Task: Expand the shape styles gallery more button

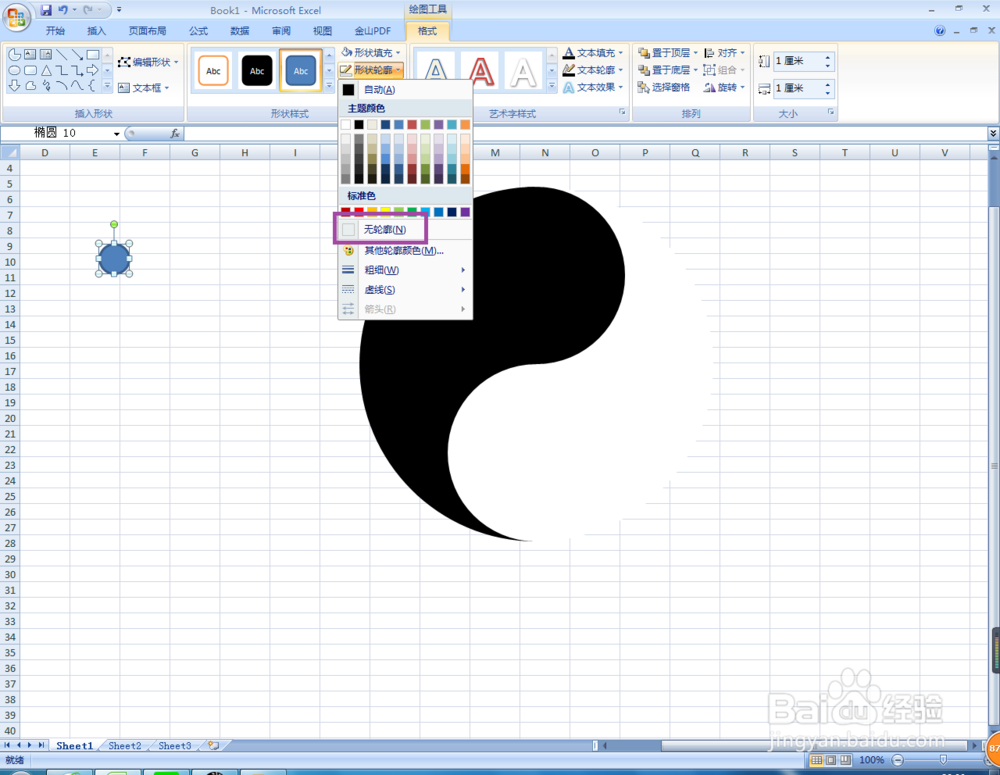Action: (329, 85)
